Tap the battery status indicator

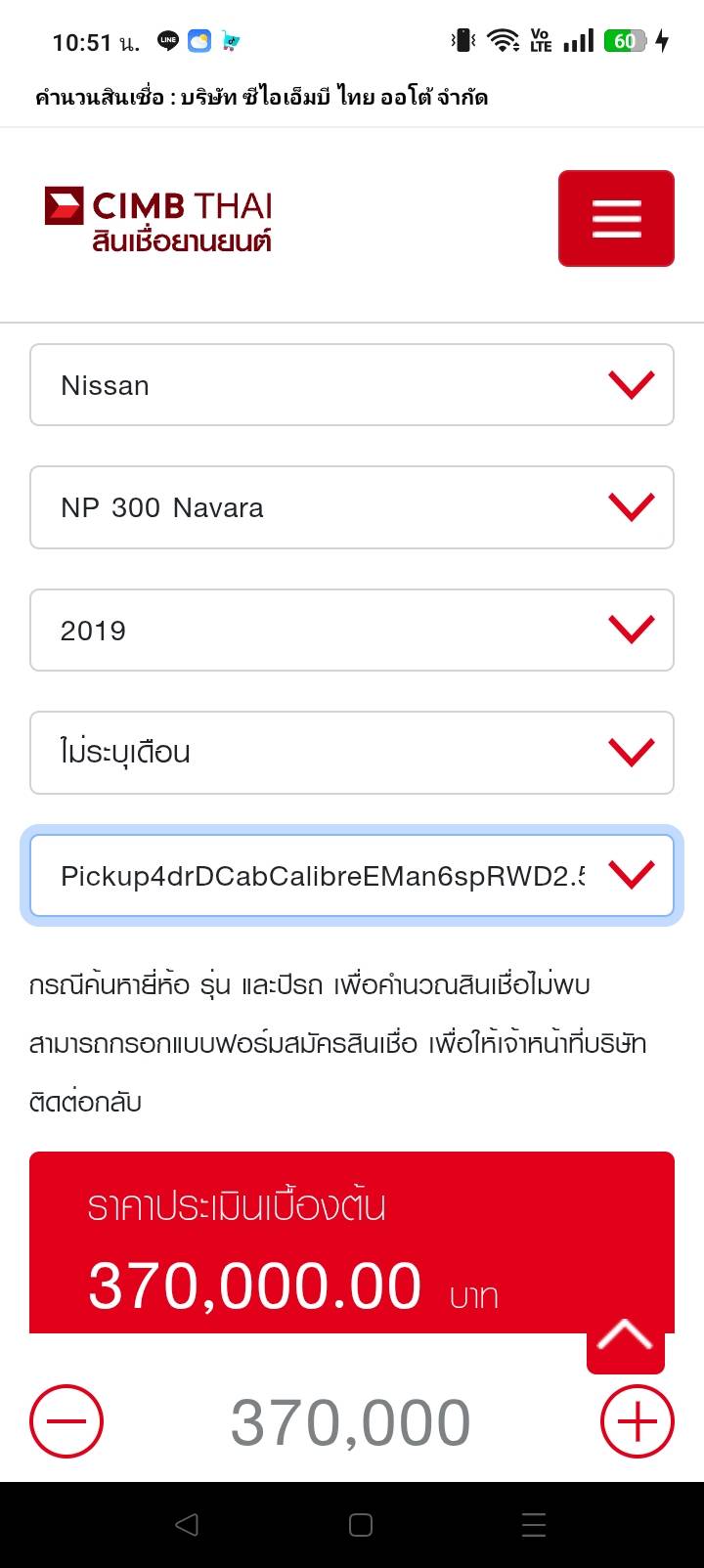(626, 41)
